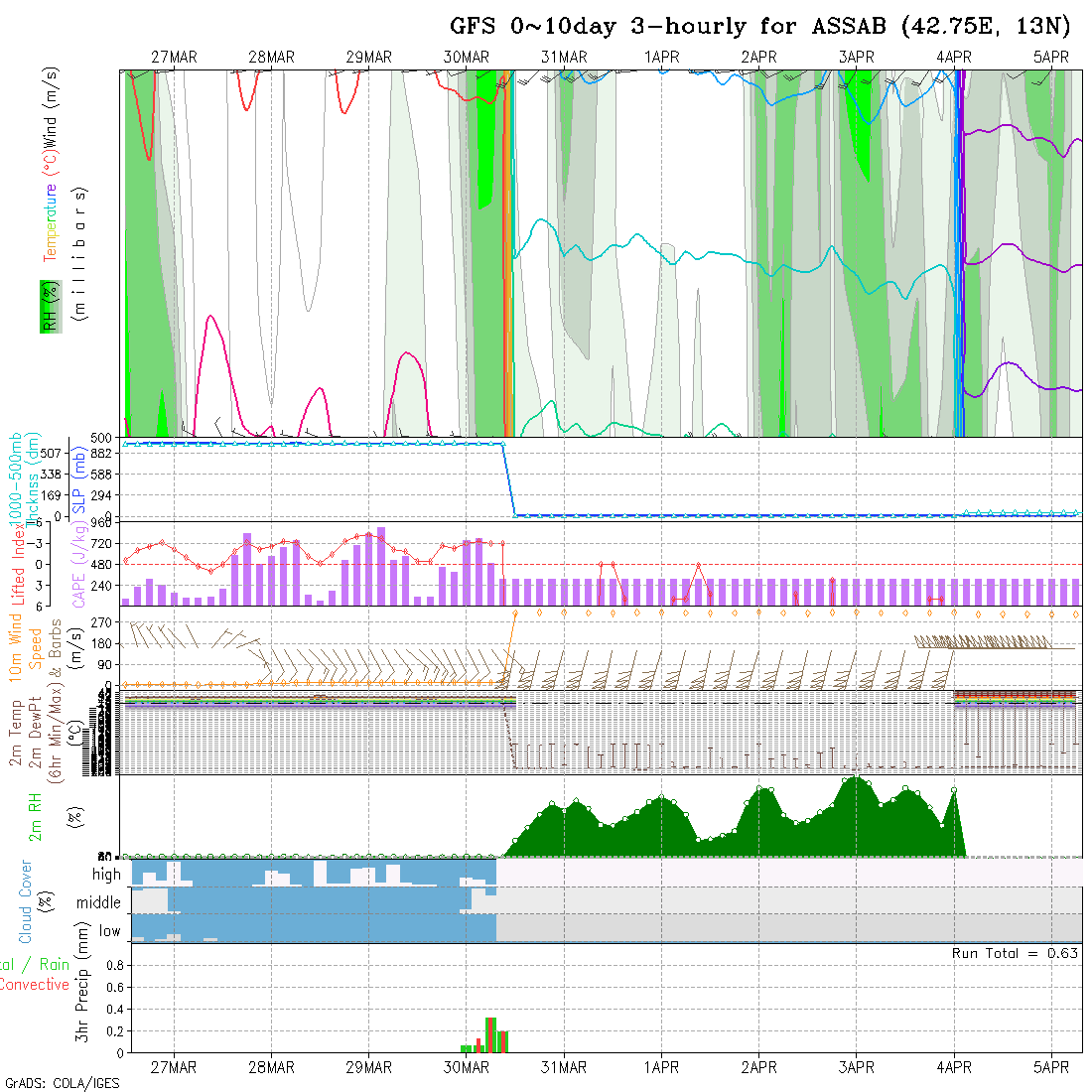Viewport: 1092px width, 1092px height.
Task: Click the chart title mentioning ASSAB
Action: (x=759, y=27)
